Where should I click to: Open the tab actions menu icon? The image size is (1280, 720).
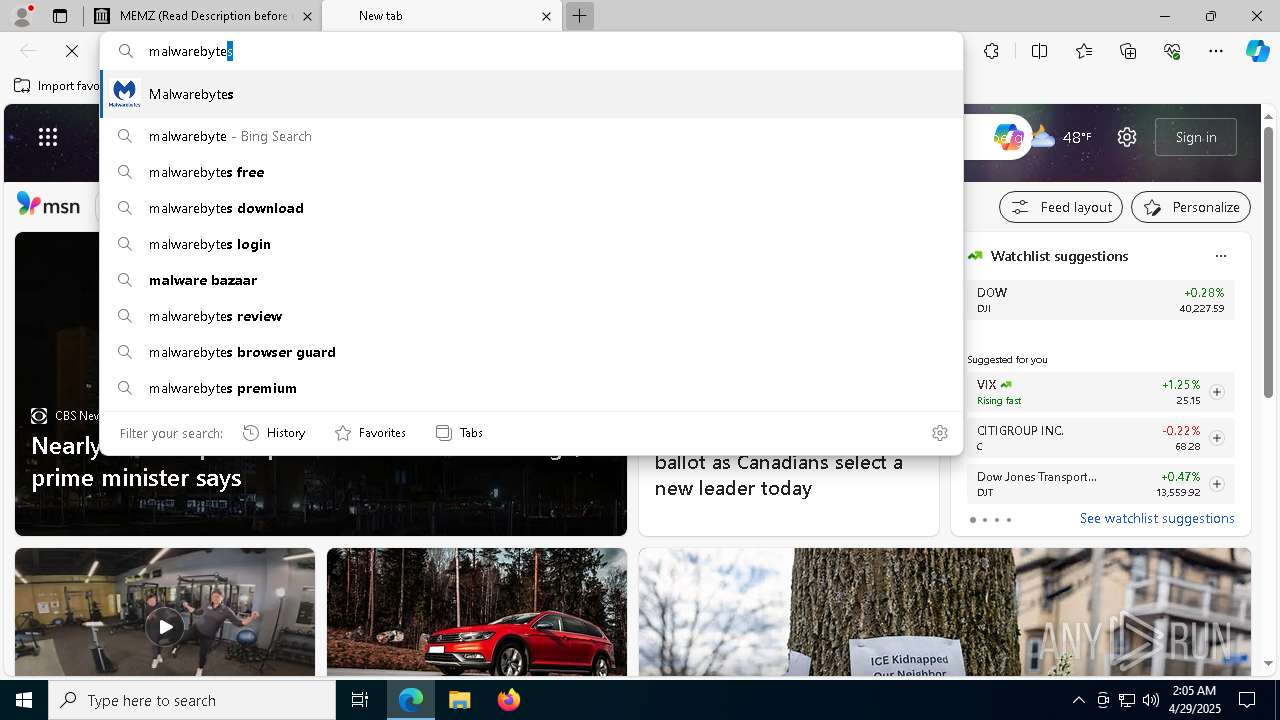(60, 16)
